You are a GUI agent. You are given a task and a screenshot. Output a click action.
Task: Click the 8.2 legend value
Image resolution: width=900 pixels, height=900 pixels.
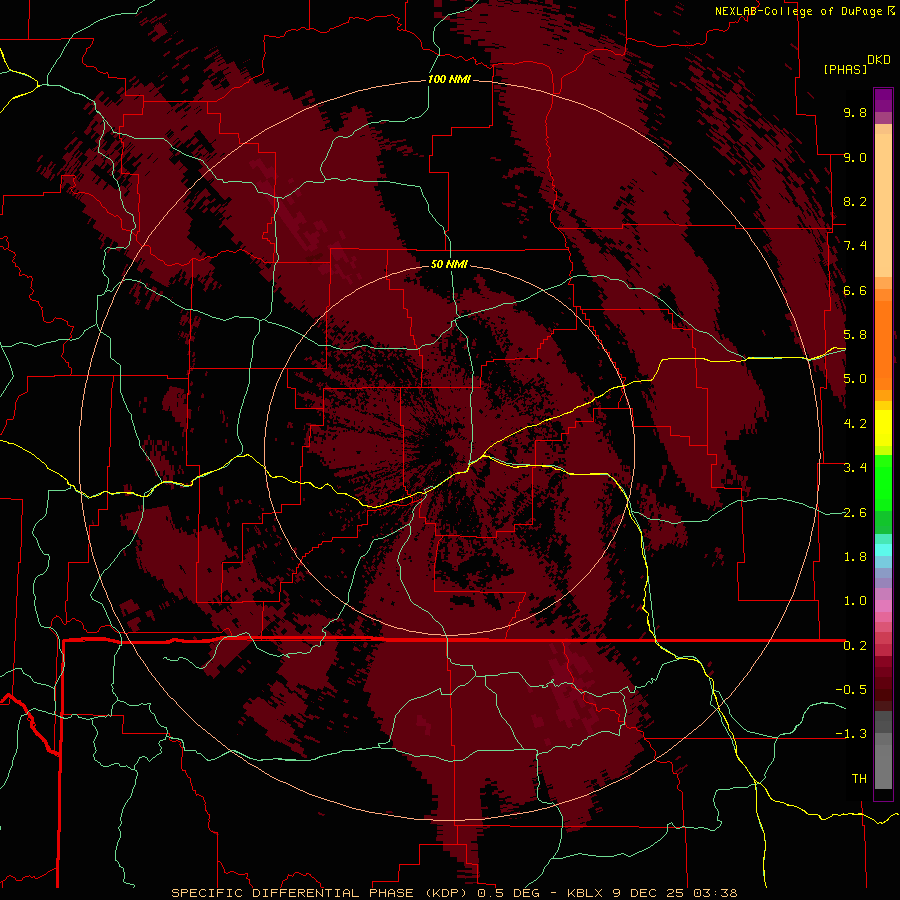(x=855, y=201)
